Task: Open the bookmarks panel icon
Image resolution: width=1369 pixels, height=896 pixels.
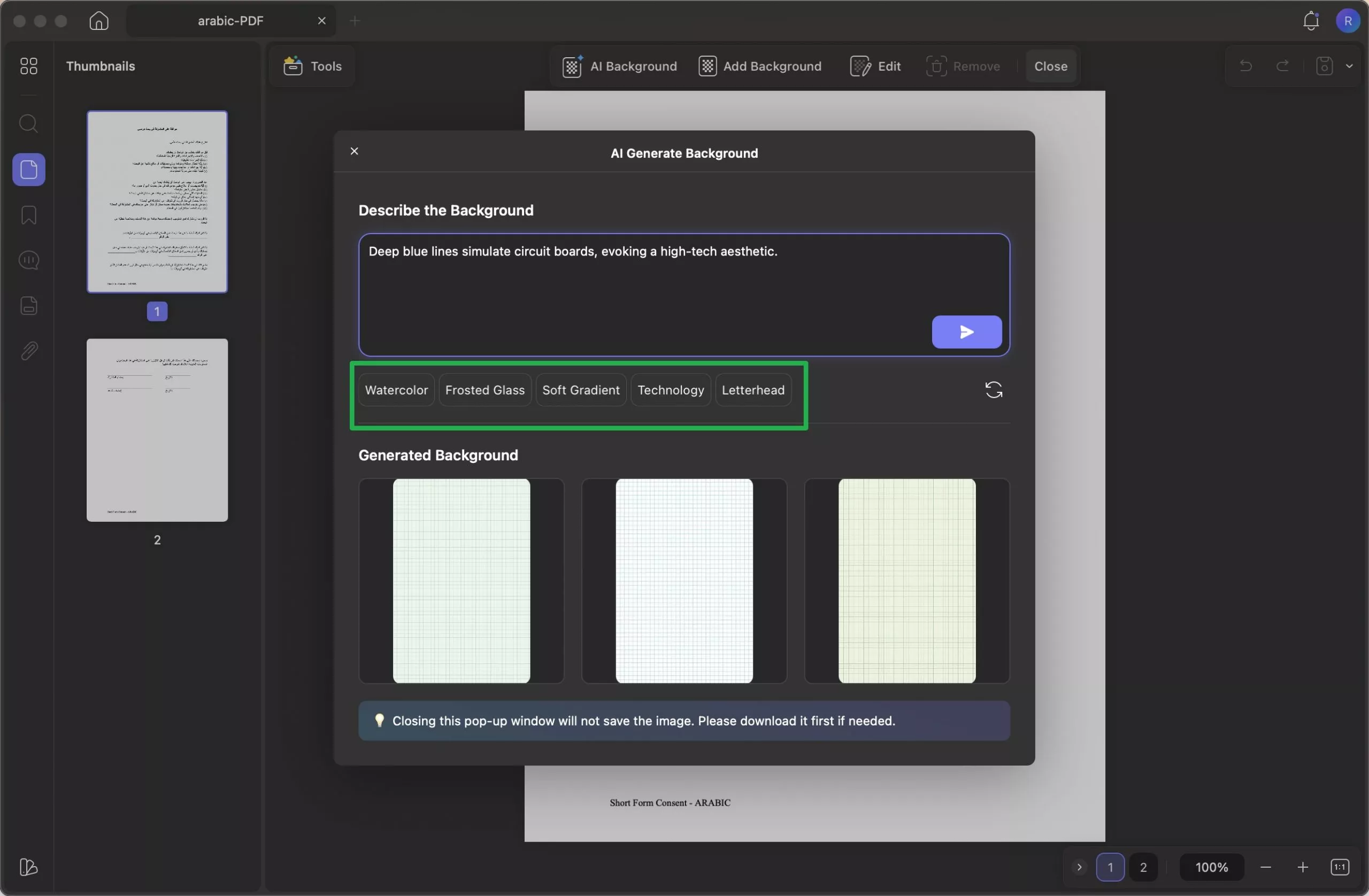Action: pos(28,215)
